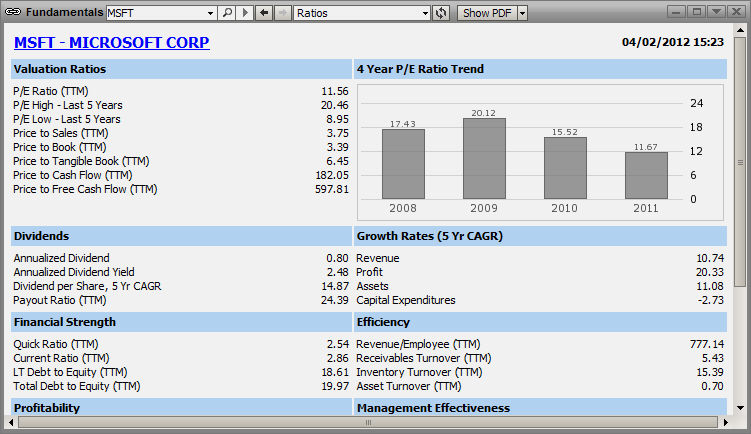
Task: Click the Dividend per Share, 5 Yr CAGR label
Action: pyautogui.click(x=87, y=286)
